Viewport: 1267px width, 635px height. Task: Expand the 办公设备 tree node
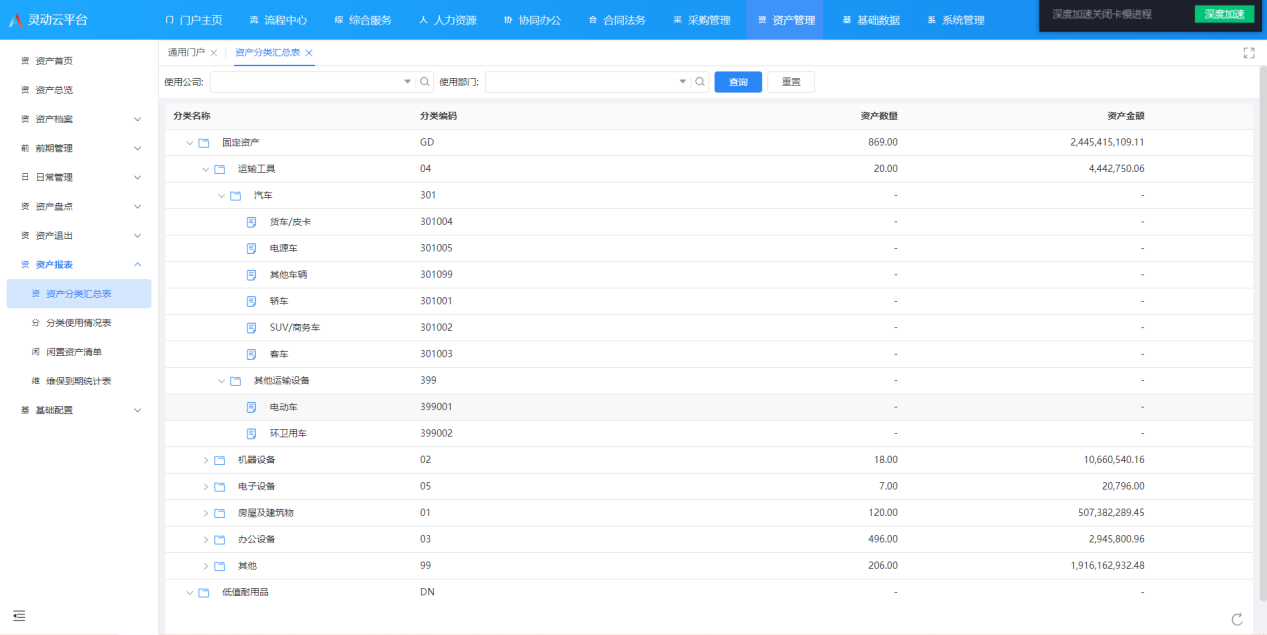pos(206,540)
